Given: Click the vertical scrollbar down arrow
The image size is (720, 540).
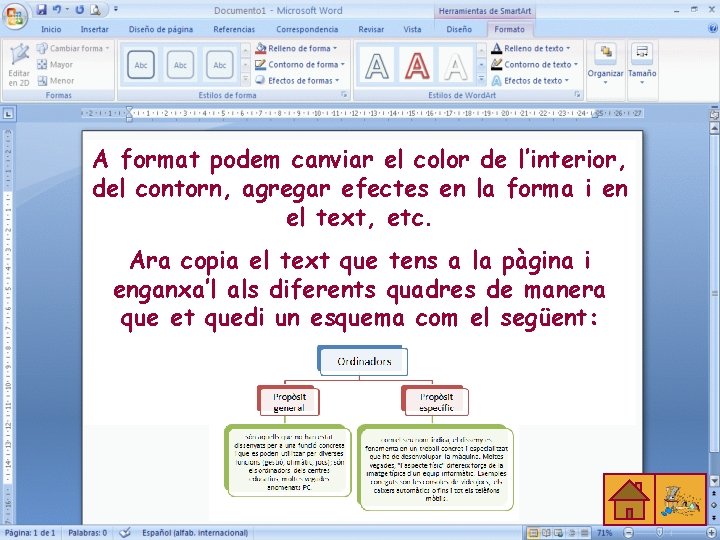Looking at the screenshot, I should (x=714, y=481).
